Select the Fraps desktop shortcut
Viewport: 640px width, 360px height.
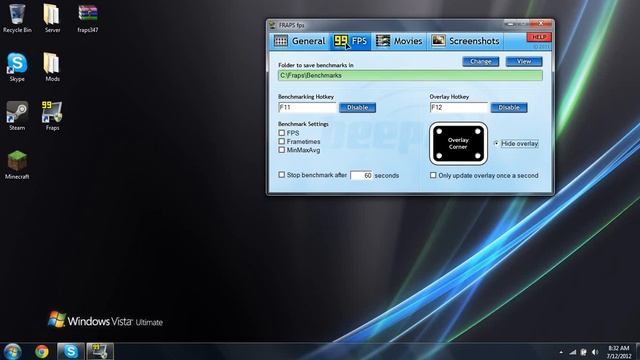click(x=52, y=116)
